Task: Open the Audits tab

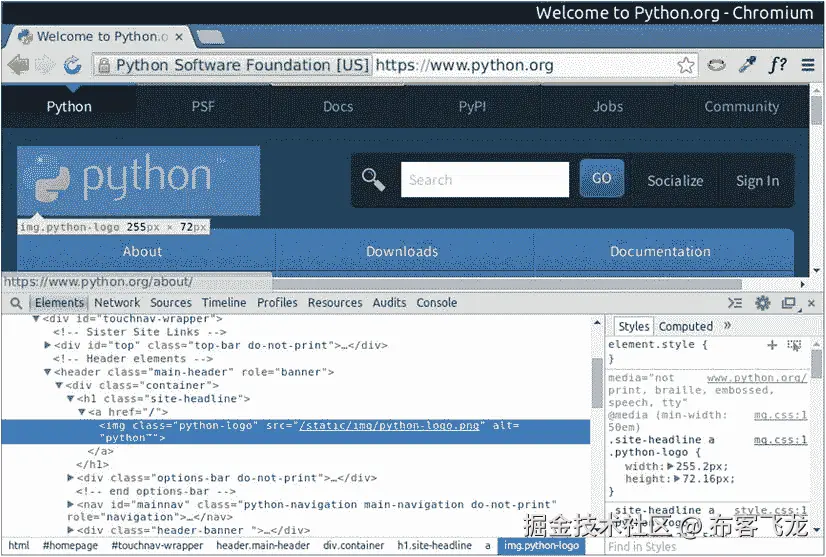Action: coord(389,303)
